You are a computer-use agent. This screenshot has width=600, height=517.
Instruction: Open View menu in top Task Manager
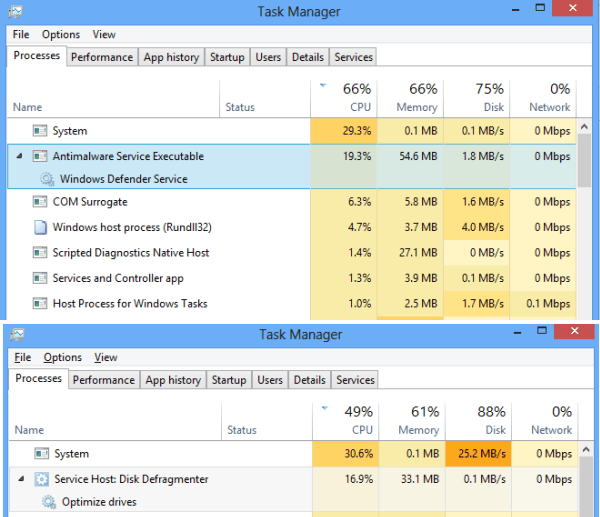[x=104, y=34]
